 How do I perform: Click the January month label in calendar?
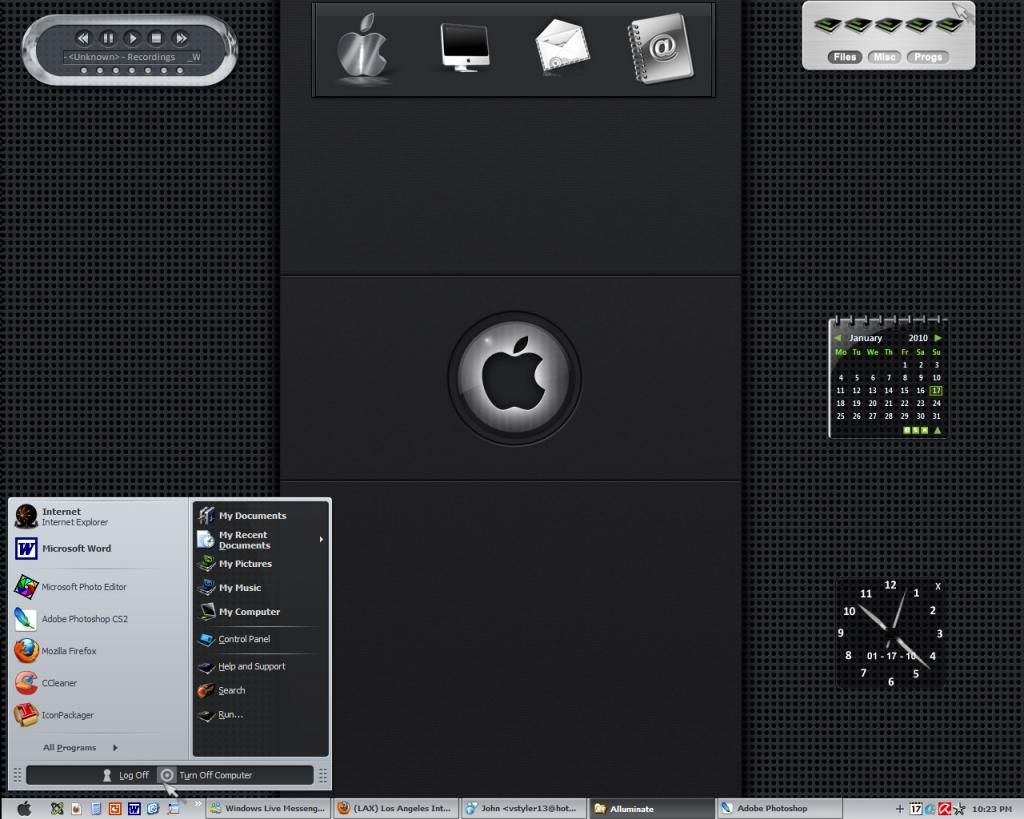tap(865, 338)
